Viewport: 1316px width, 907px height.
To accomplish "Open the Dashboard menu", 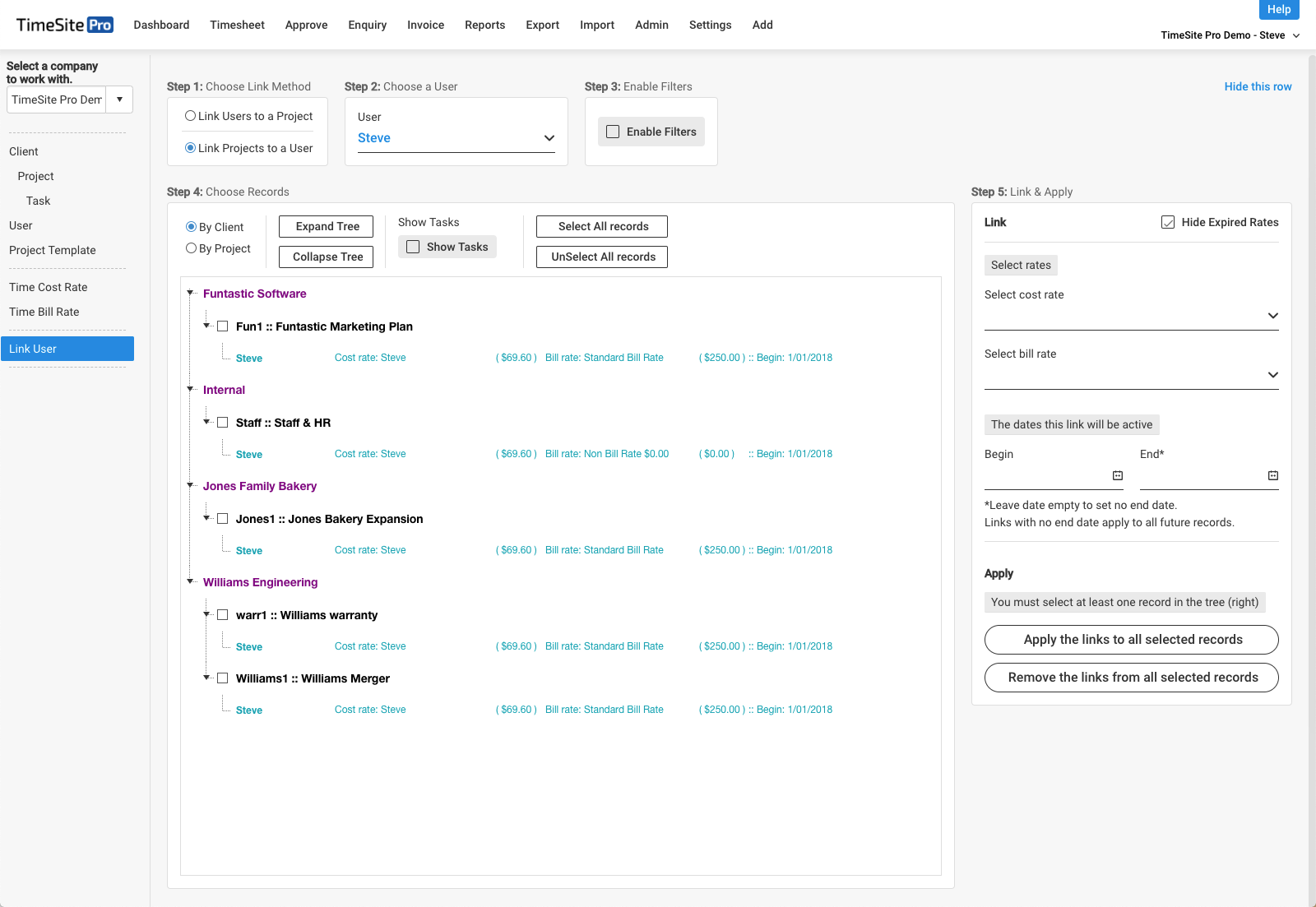I will pos(161,25).
